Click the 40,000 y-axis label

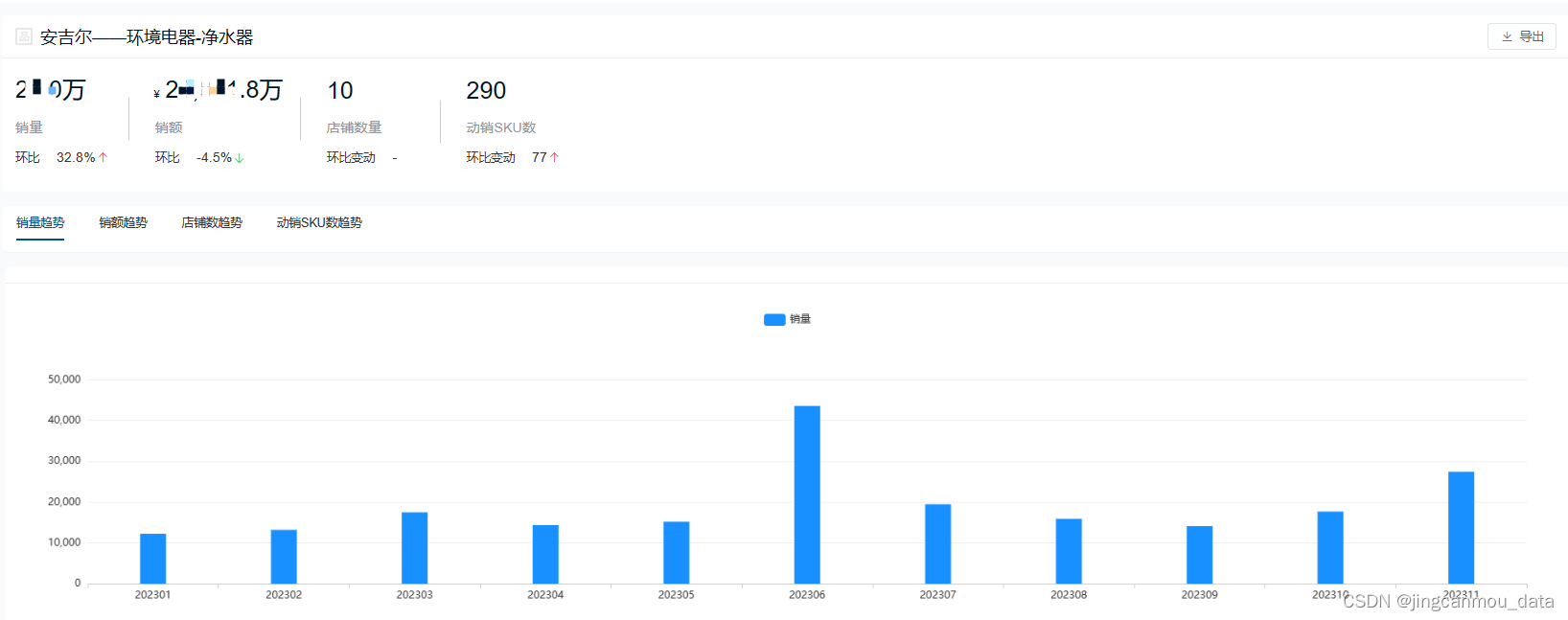click(64, 420)
